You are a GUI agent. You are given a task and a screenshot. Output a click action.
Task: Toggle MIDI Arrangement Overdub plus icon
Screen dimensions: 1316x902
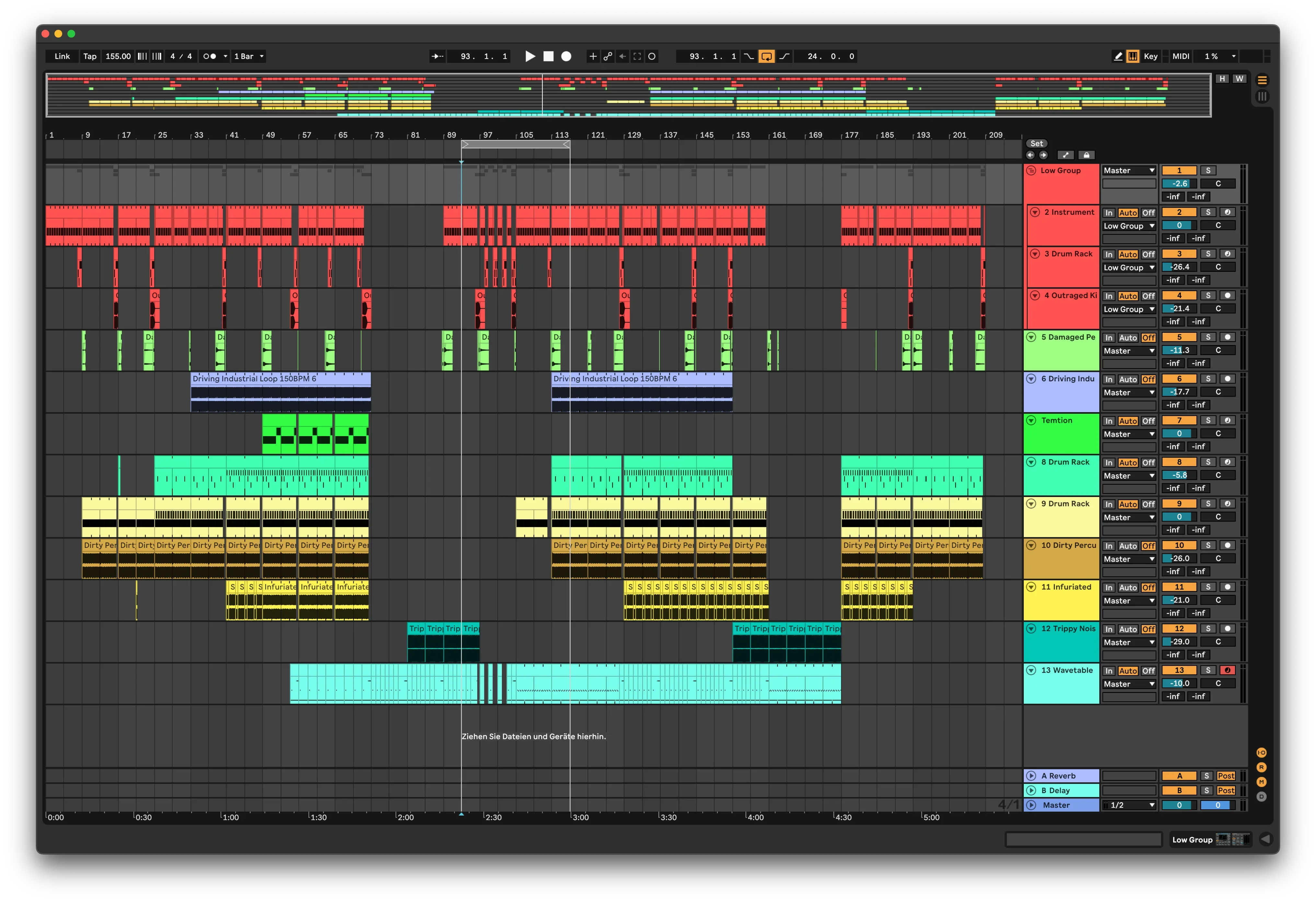click(593, 56)
